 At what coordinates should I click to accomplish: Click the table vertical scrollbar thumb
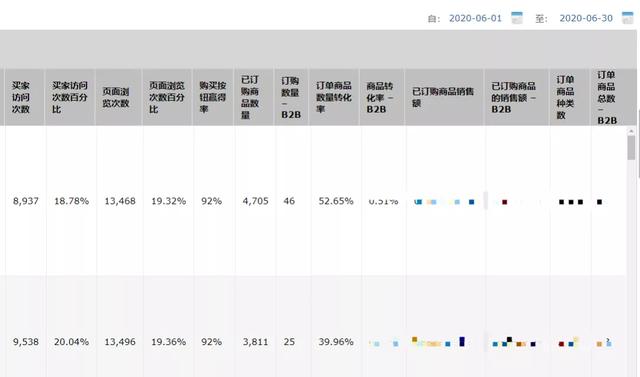pos(631,148)
